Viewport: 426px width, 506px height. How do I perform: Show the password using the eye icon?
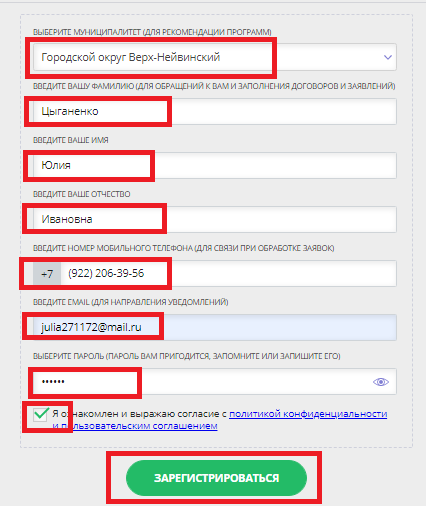(x=381, y=382)
